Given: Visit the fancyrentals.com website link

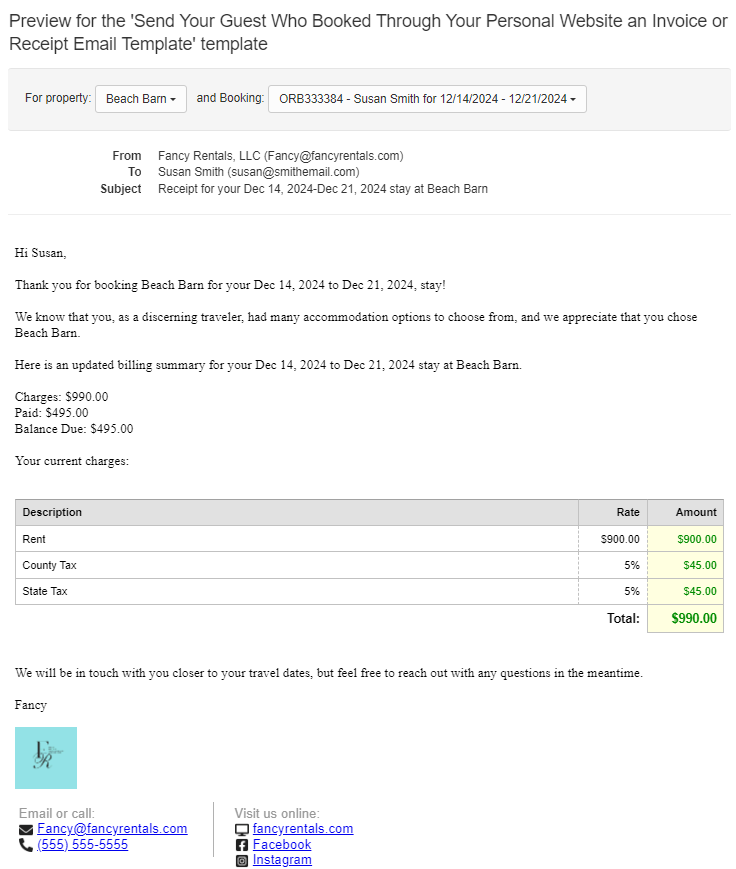Looking at the screenshot, I should 303,829.
